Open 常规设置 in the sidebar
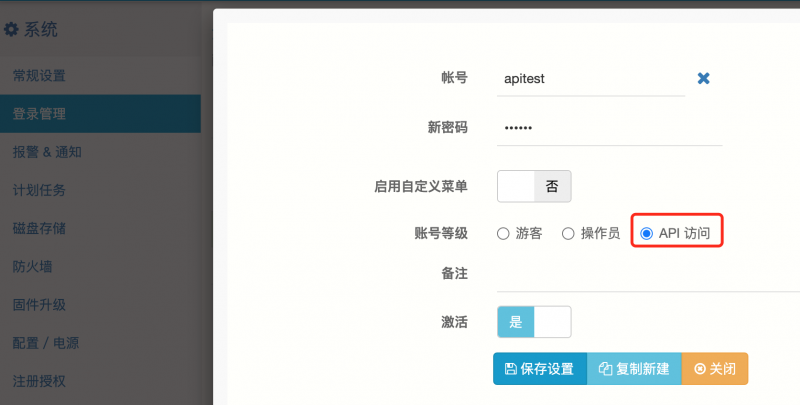The height and width of the screenshot is (405, 800). click(x=40, y=76)
